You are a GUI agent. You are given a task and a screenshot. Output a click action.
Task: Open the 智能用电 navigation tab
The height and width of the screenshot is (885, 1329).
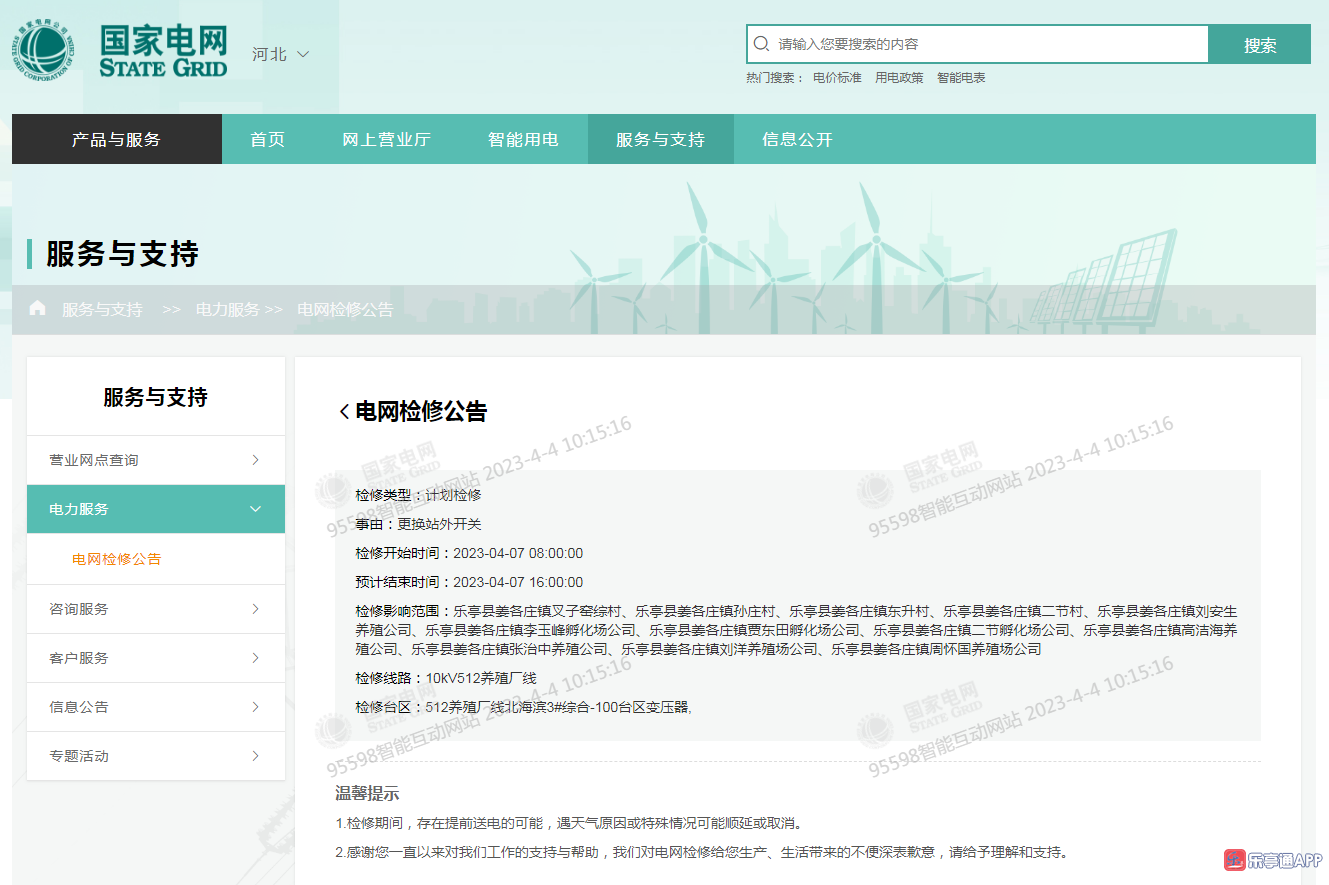522,139
